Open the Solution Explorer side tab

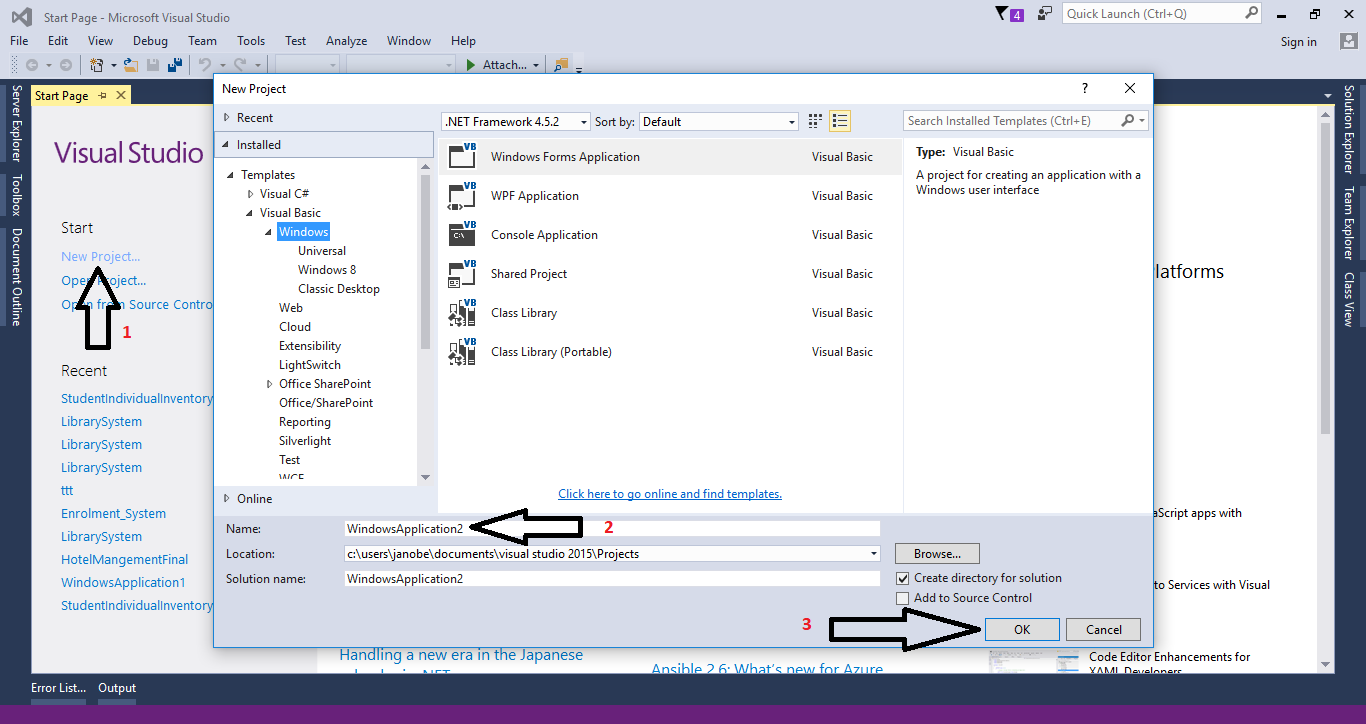click(1349, 129)
